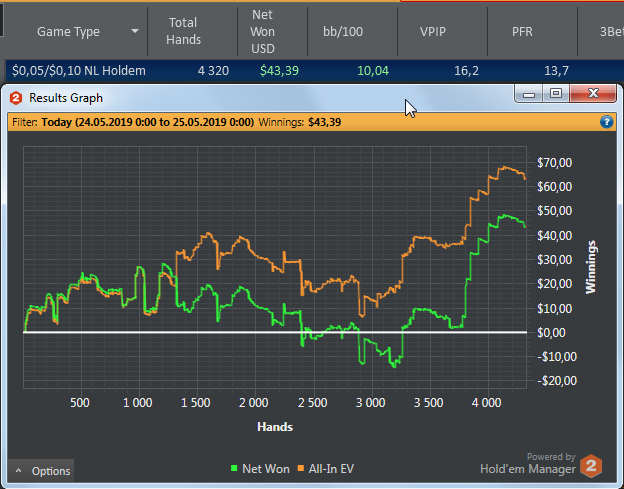
Task: Click the -$20,00 y-axis tick label
Action: (x=556, y=381)
